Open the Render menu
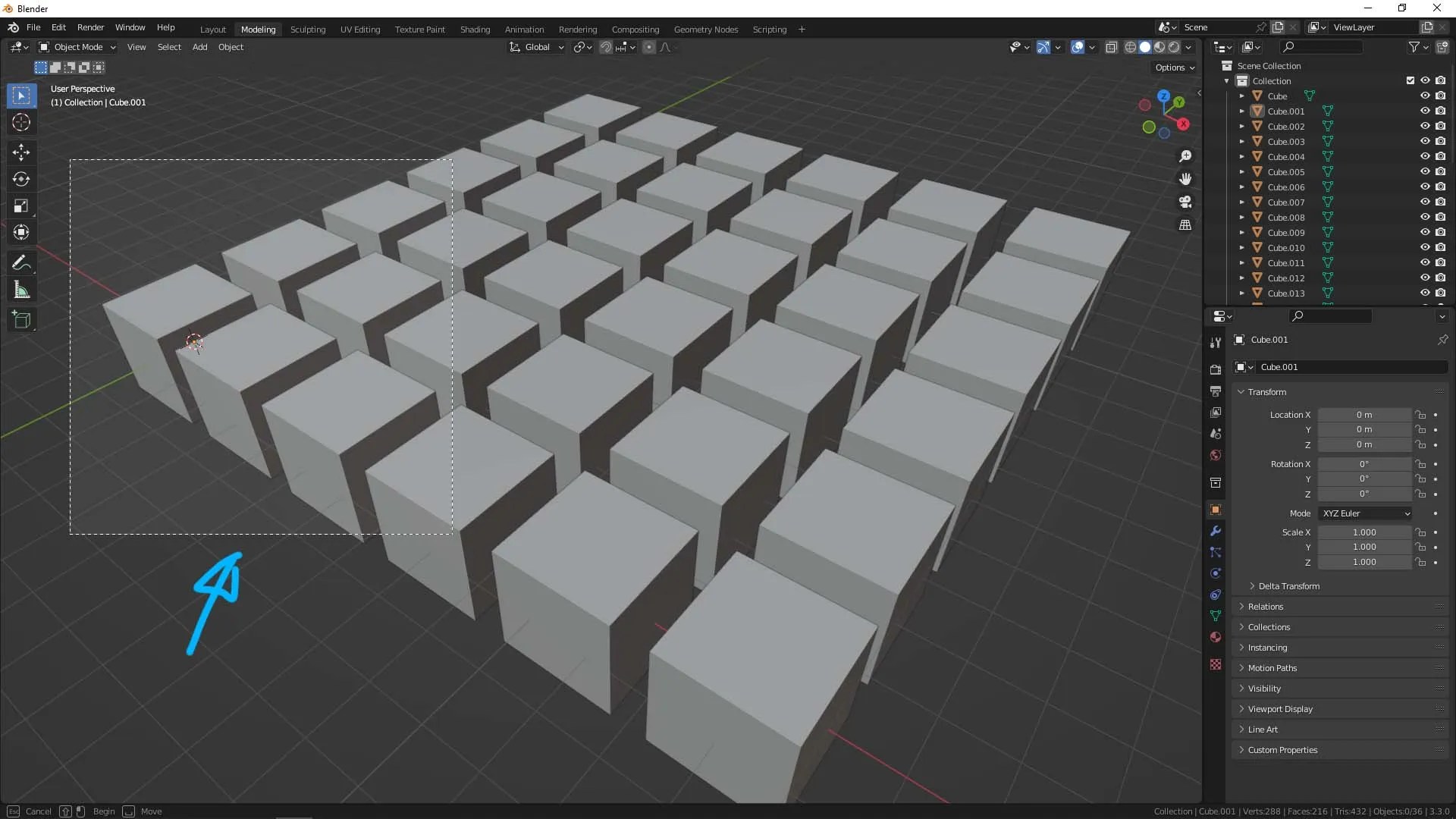Image resolution: width=1456 pixels, height=819 pixels. 90,27
